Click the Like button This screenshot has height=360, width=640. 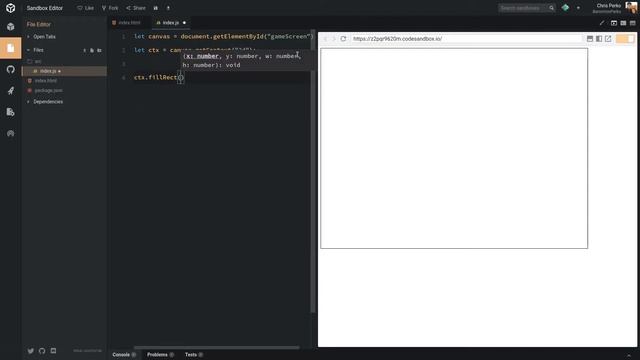(x=85, y=8)
